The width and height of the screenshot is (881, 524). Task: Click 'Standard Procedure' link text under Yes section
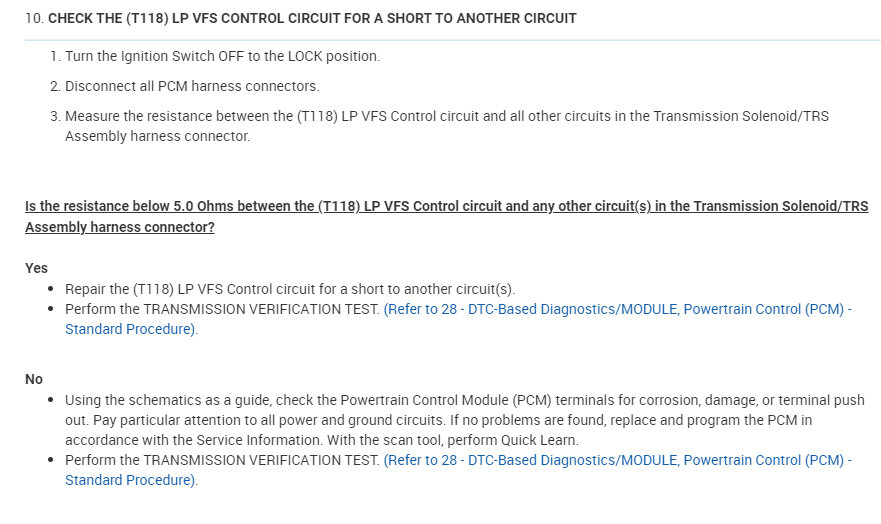pyautogui.click(x=130, y=330)
